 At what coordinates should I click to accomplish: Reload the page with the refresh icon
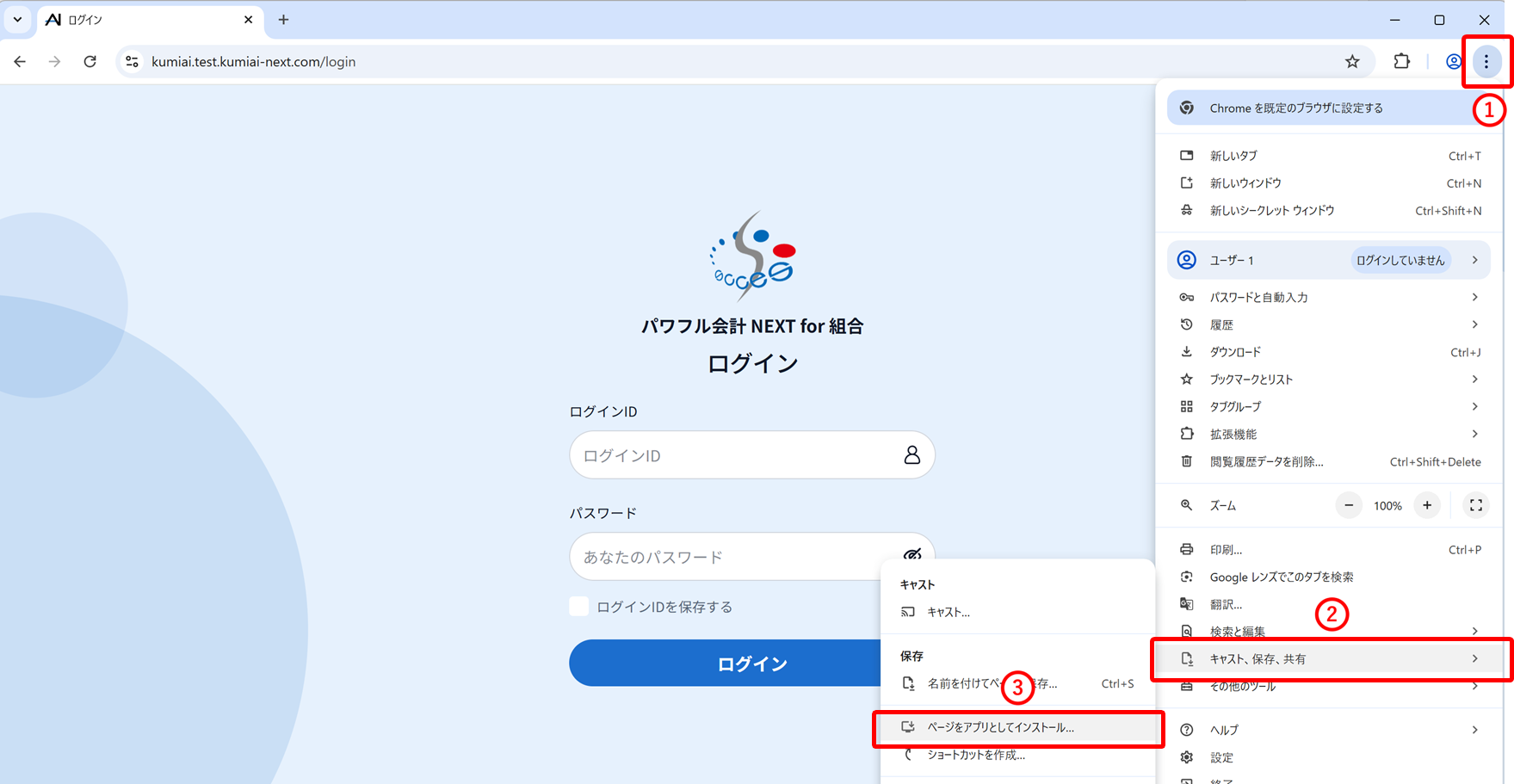(90, 62)
